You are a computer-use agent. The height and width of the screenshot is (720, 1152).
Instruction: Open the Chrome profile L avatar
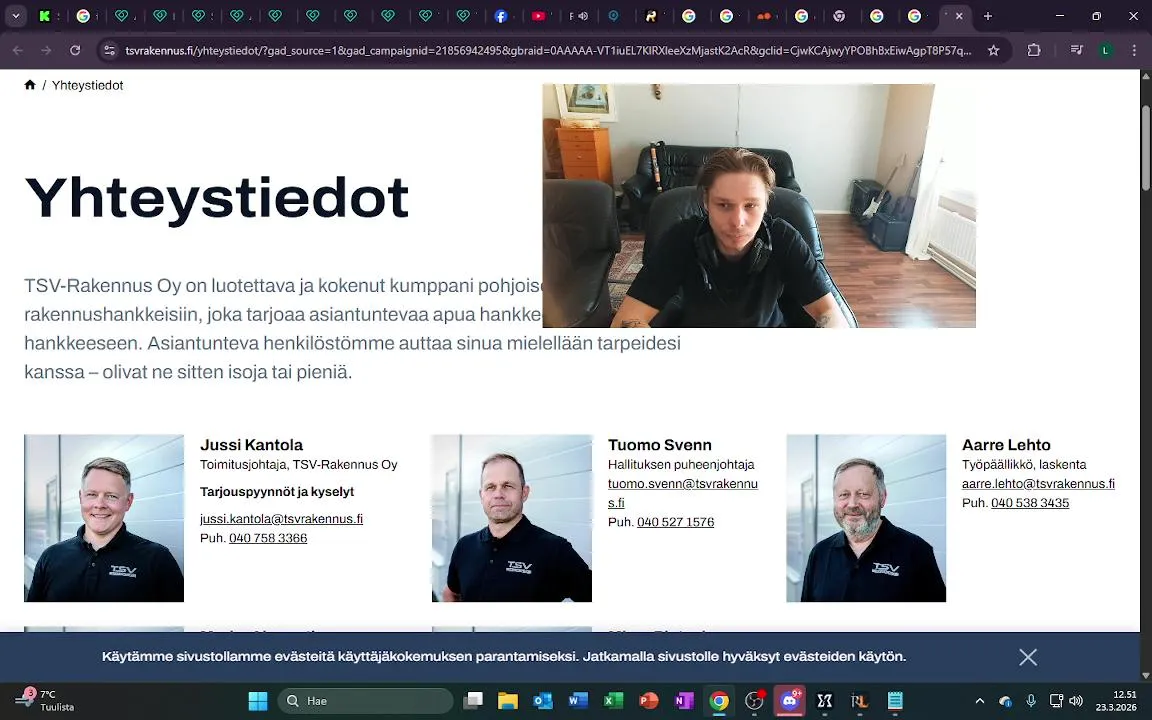(x=1105, y=50)
